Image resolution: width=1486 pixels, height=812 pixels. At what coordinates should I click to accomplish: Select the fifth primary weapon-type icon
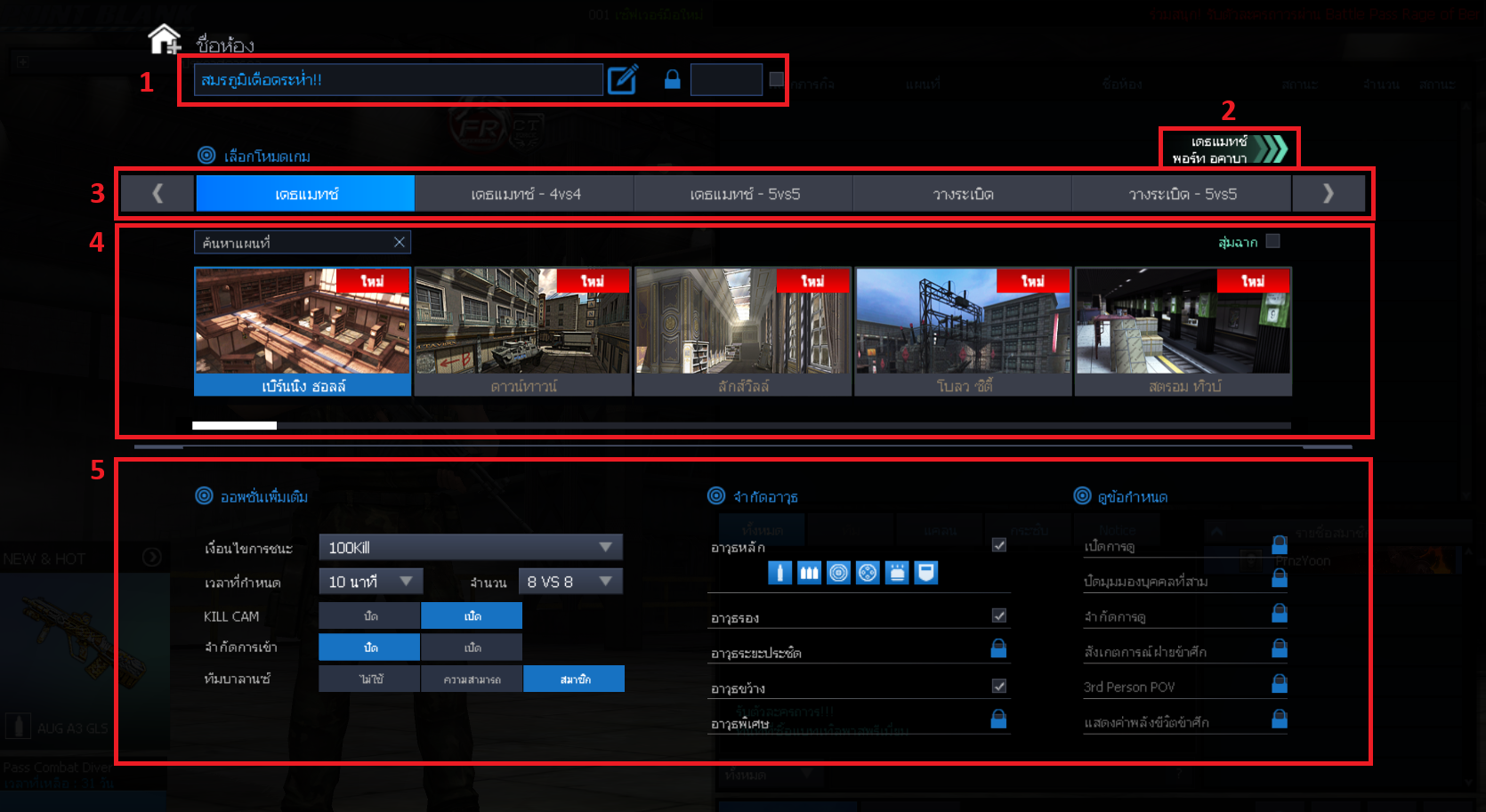[x=897, y=573]
